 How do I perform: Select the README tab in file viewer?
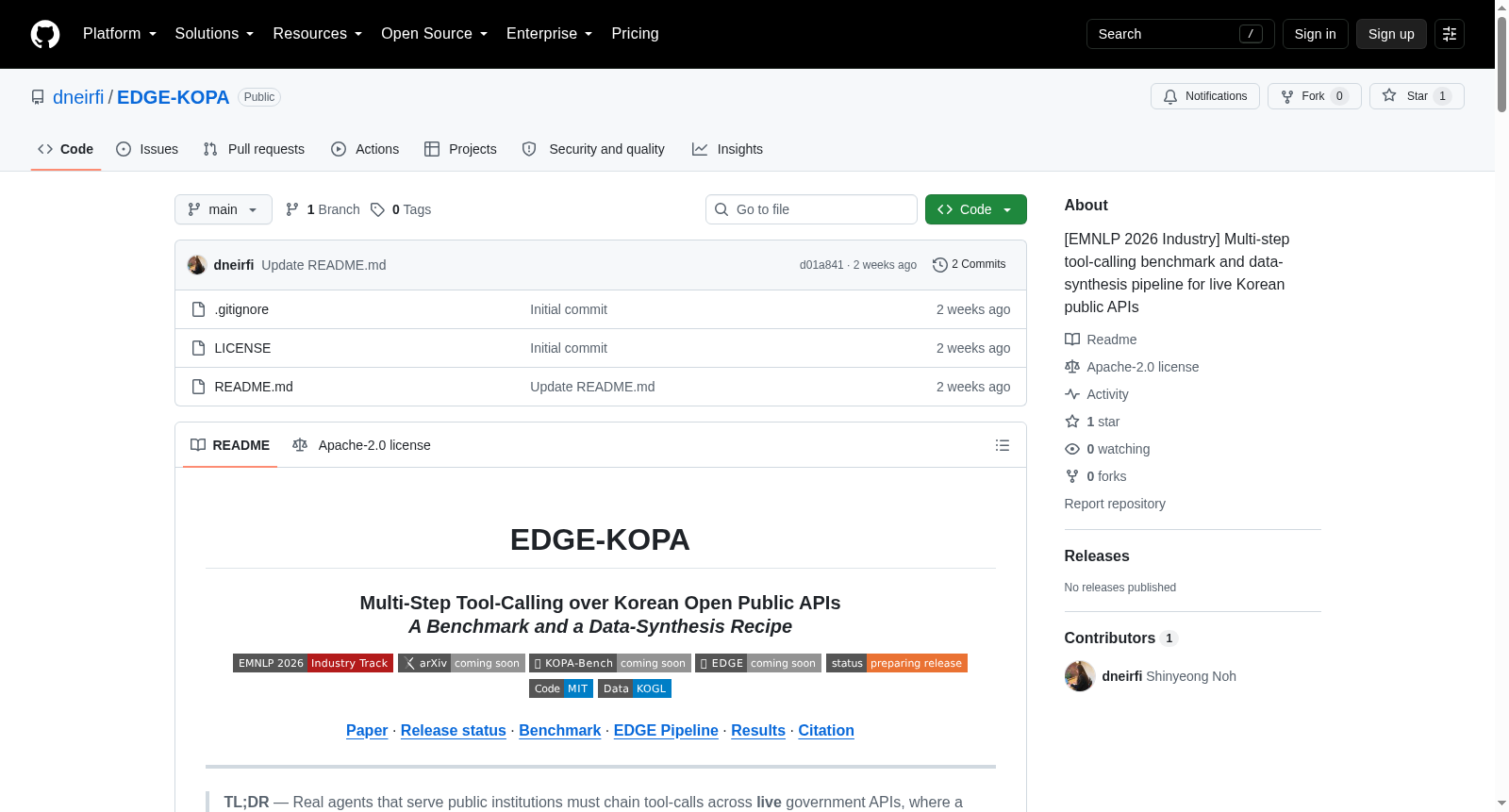point(230,445)
